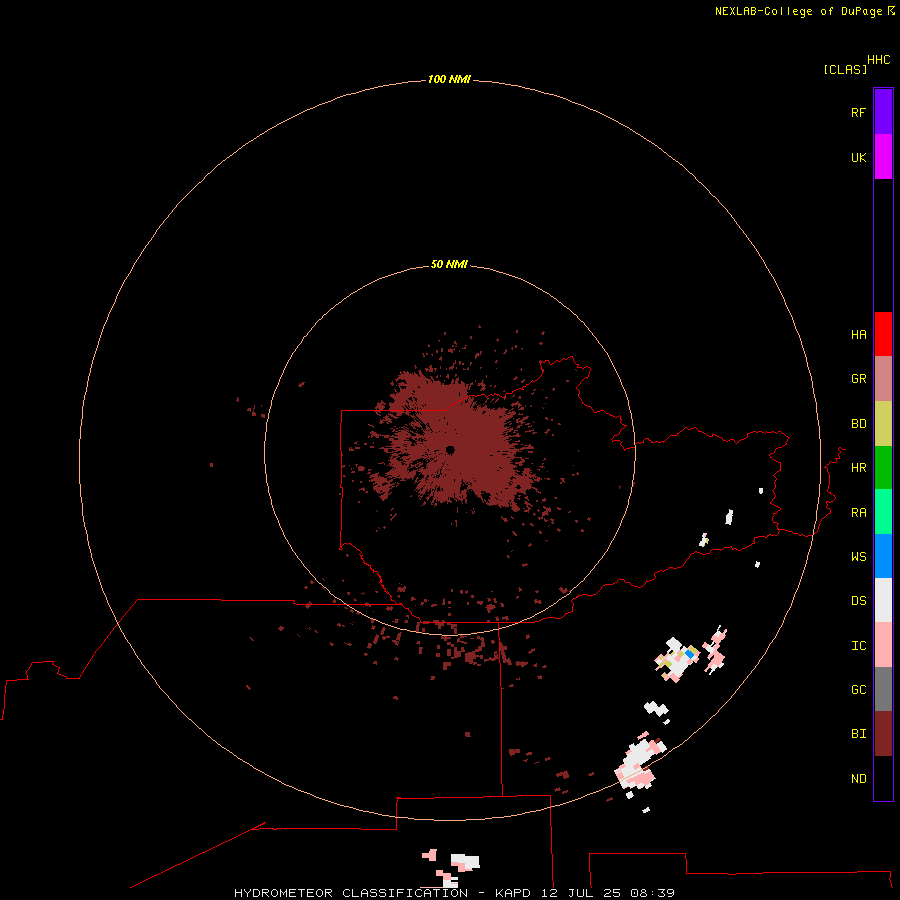Click the purple RF legend swatch
This screenshot has height=900, width=900.
click(x=883, y=112)
